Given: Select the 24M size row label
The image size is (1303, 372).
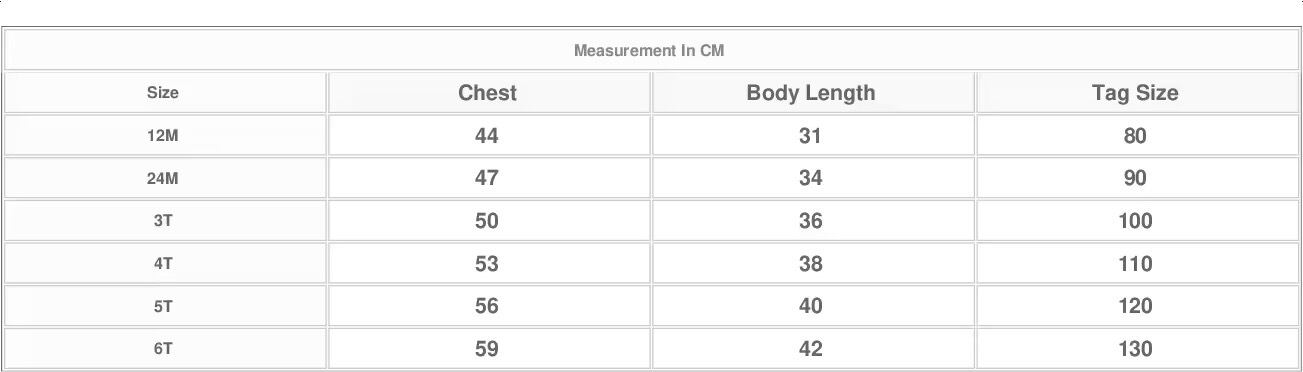Looking at the screenshot, I should [164, 178].
